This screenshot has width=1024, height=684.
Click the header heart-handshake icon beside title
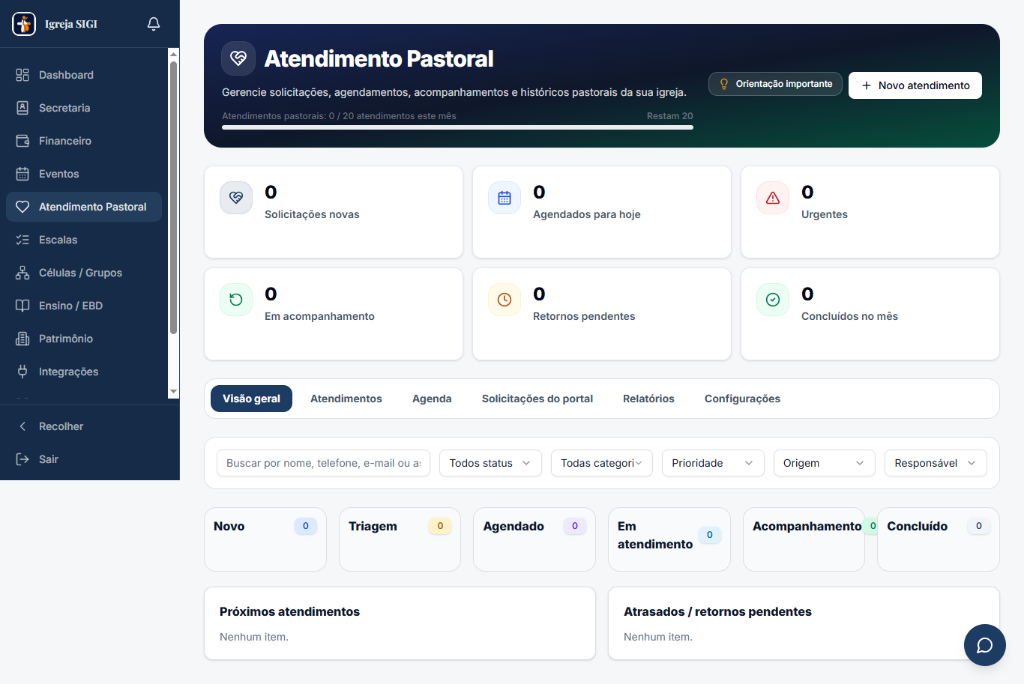(x=238, y=59)
